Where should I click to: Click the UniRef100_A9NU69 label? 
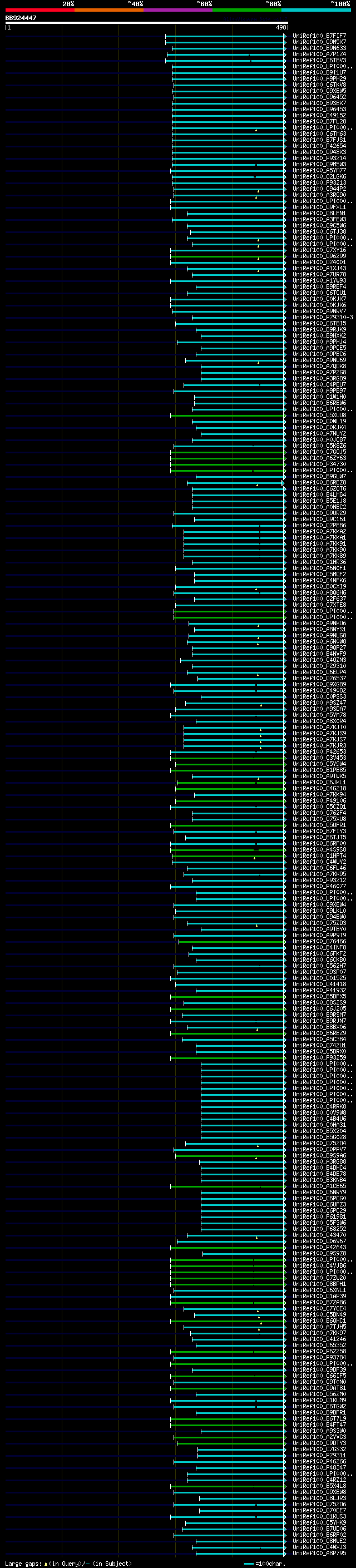pyautogui.click(x=319, y=360)
